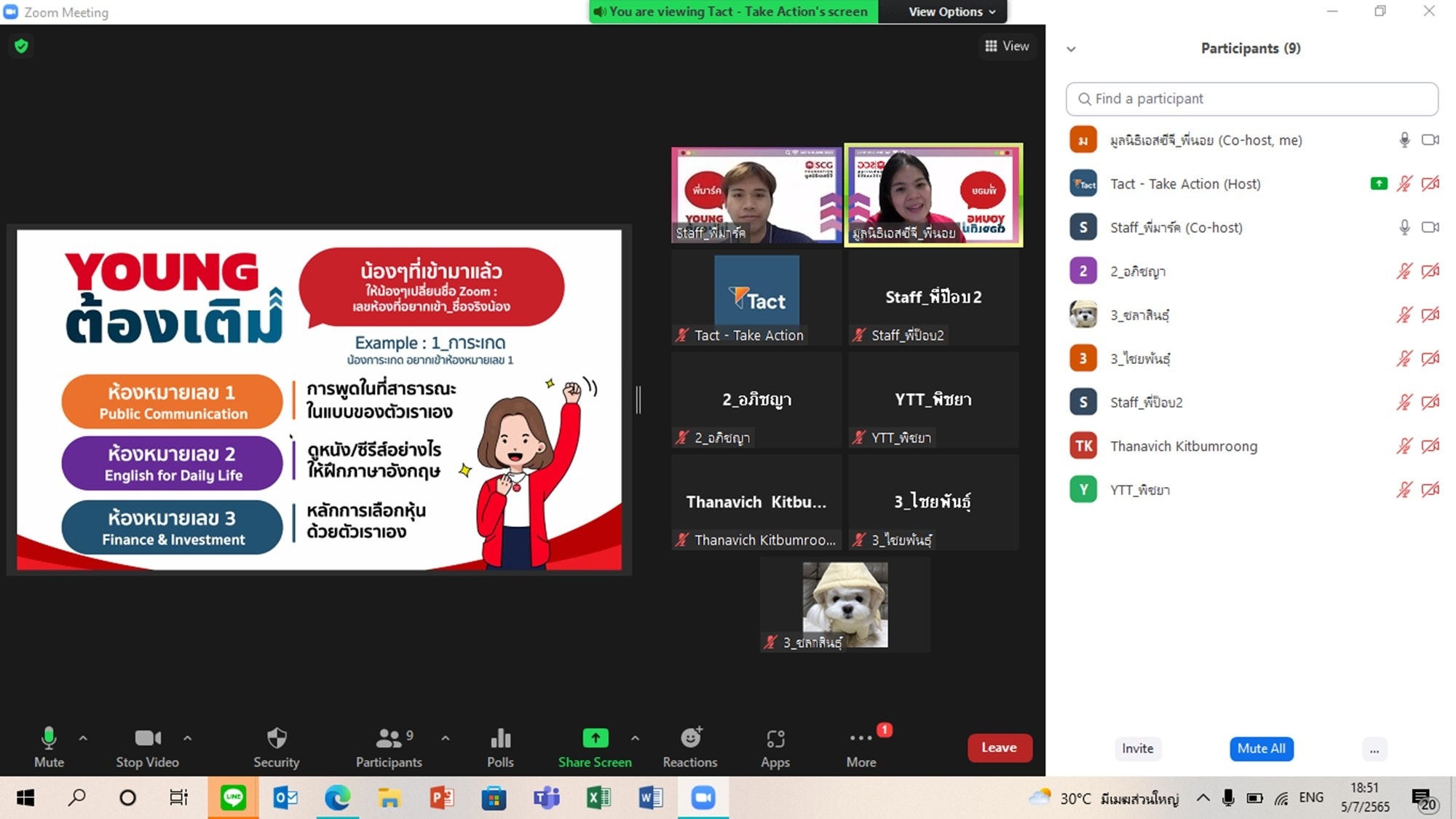Select Tact - Take Action video tile

[x=756, y=298]
